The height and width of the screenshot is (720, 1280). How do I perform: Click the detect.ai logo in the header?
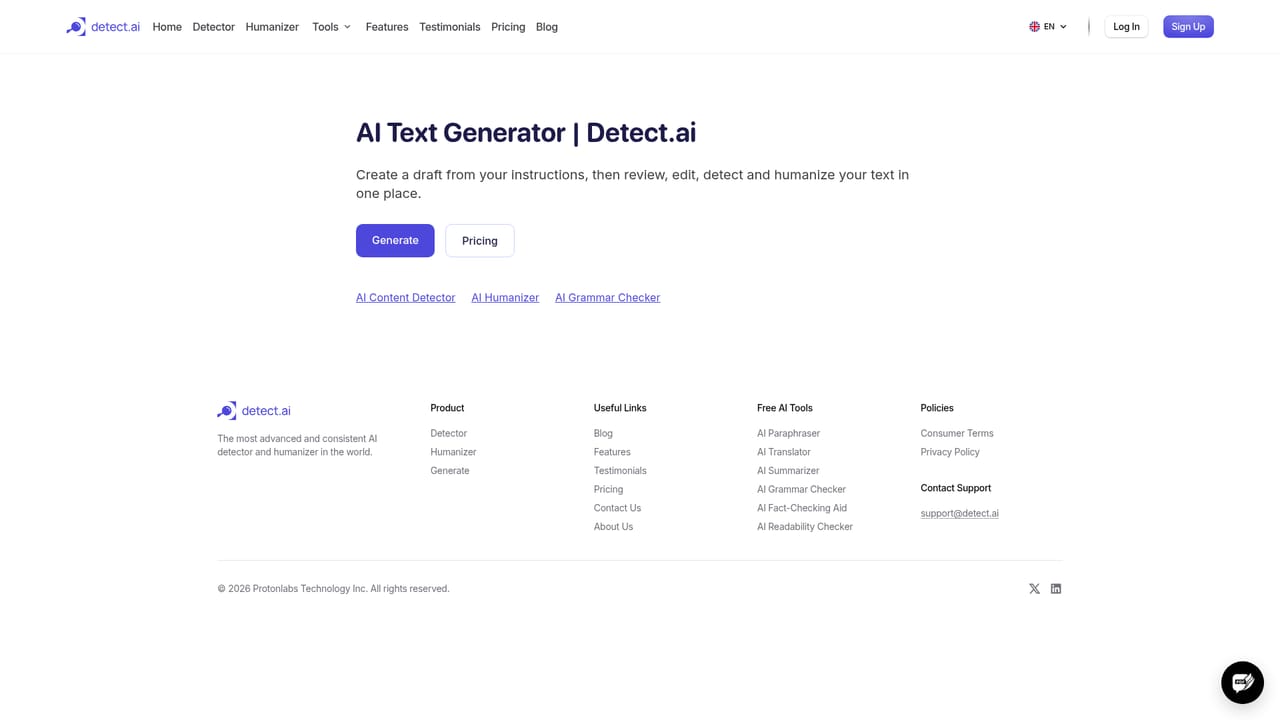tap(103, 27)
